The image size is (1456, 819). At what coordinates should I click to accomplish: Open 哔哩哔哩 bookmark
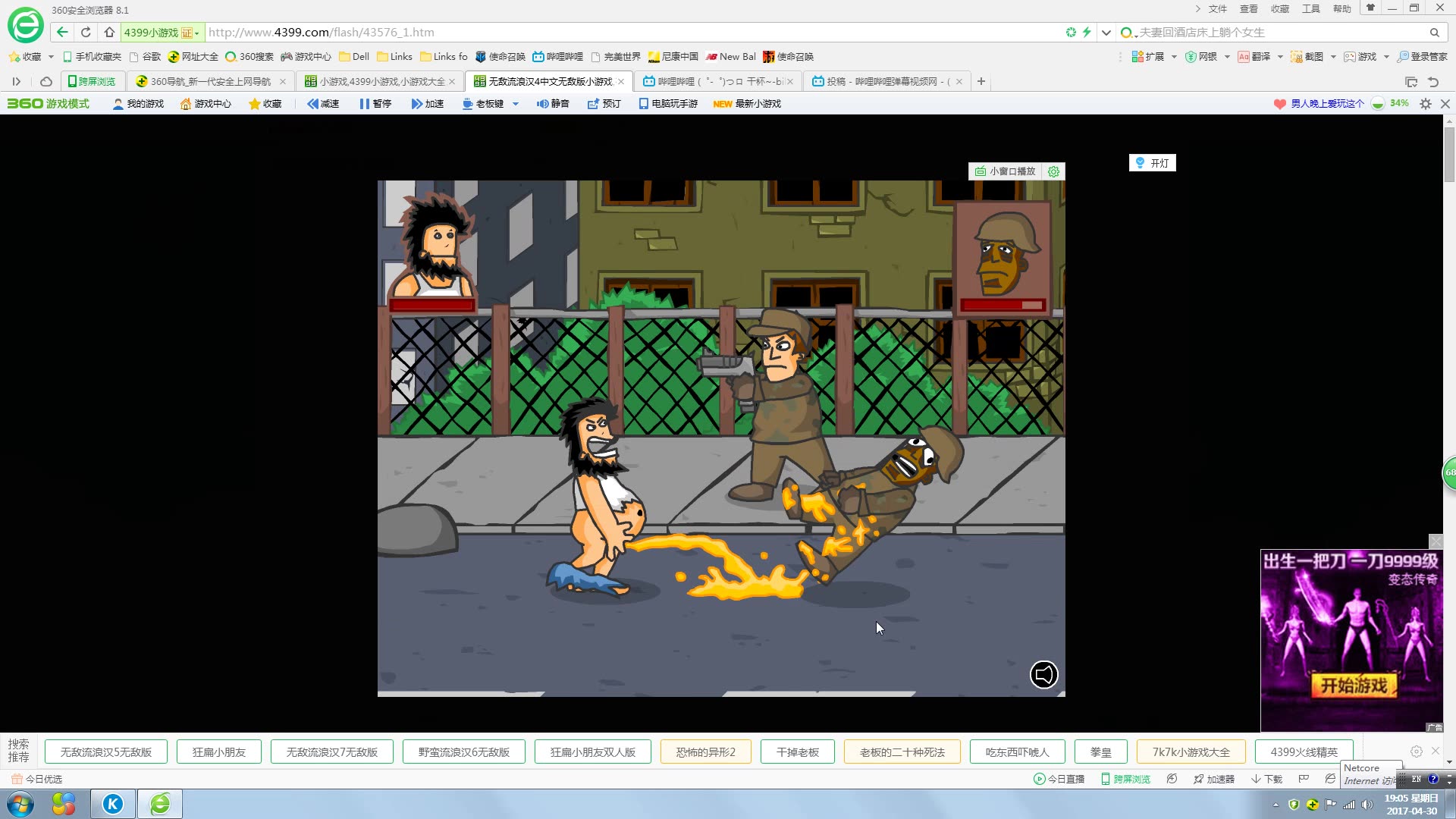click(558, 57)
